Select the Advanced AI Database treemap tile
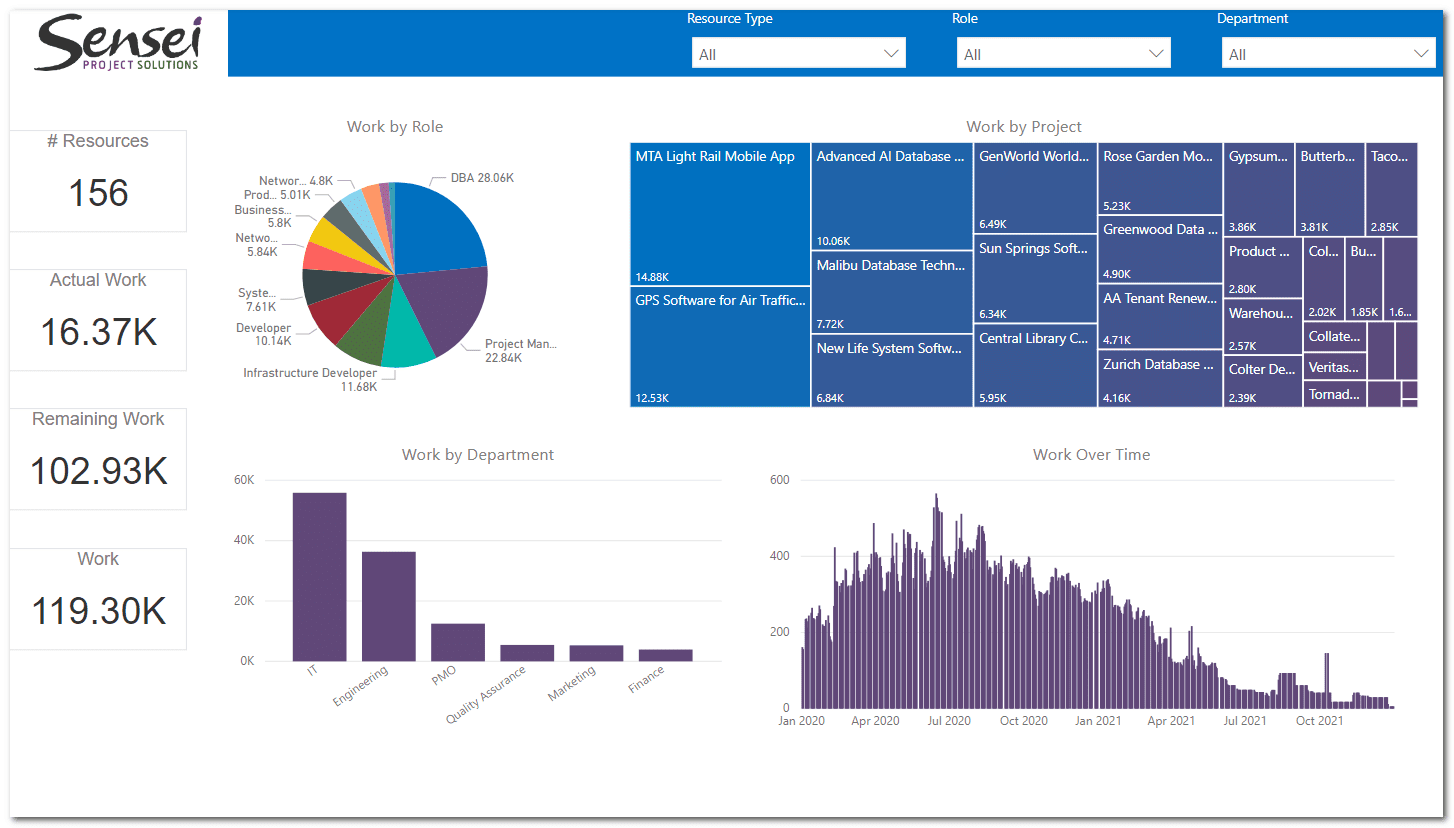 pos(891,197)
